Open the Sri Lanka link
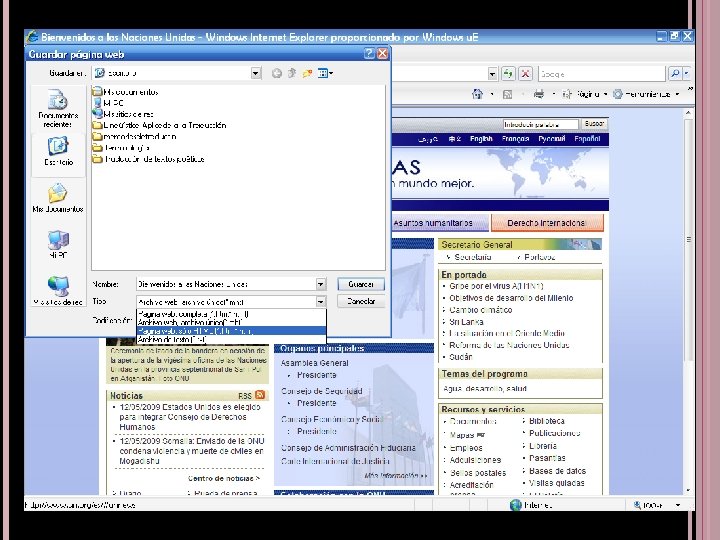This screenshot has height=540, width=720. tap(466, 322)
